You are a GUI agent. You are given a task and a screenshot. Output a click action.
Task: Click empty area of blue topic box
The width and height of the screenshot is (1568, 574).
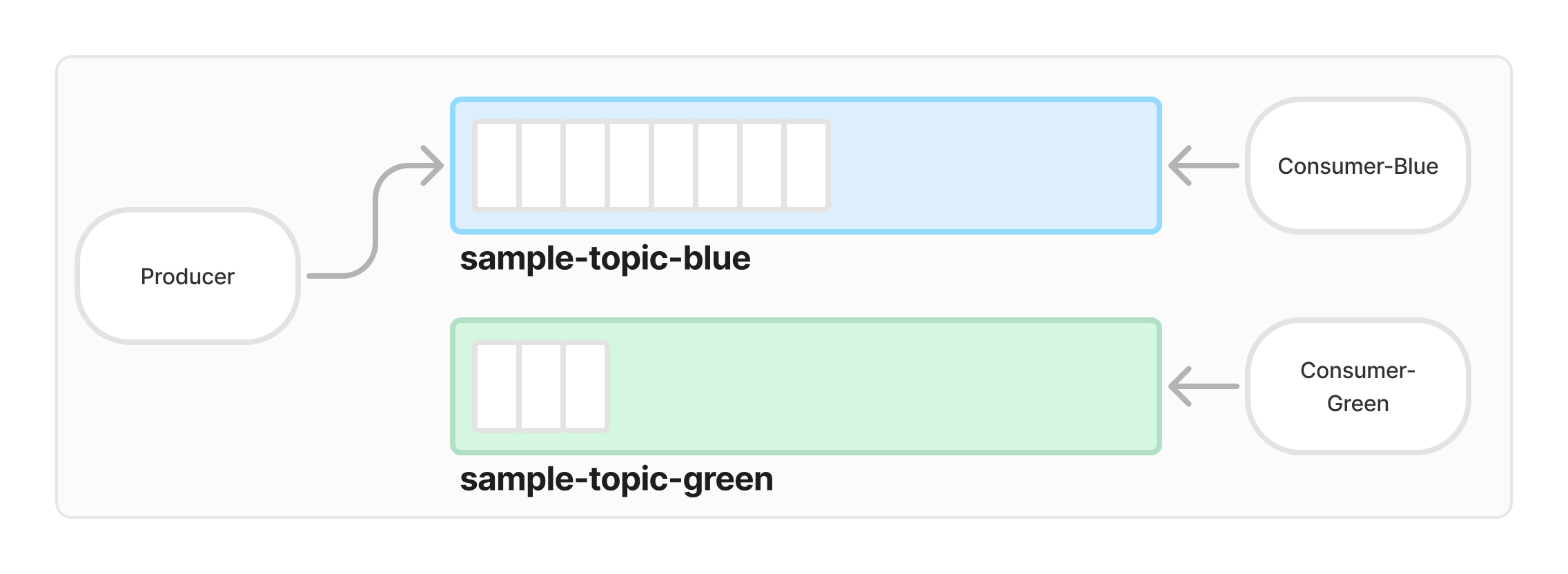(994, 166)
